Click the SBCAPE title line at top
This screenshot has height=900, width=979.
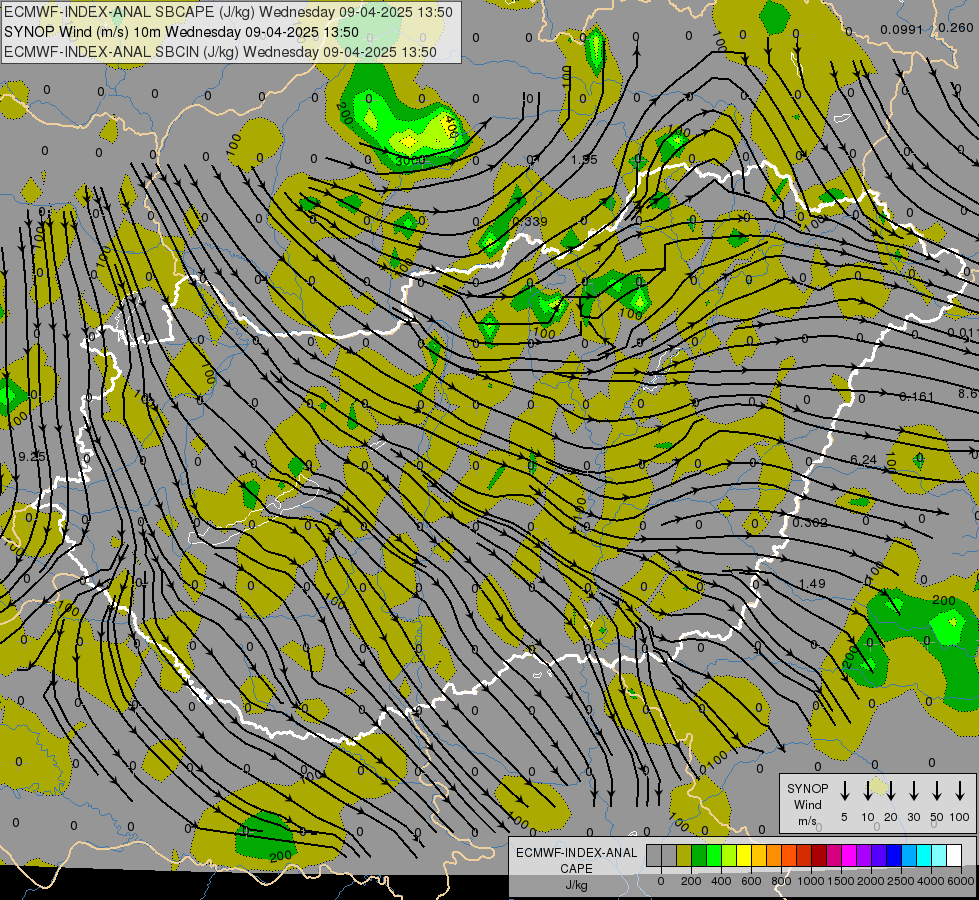229,12
